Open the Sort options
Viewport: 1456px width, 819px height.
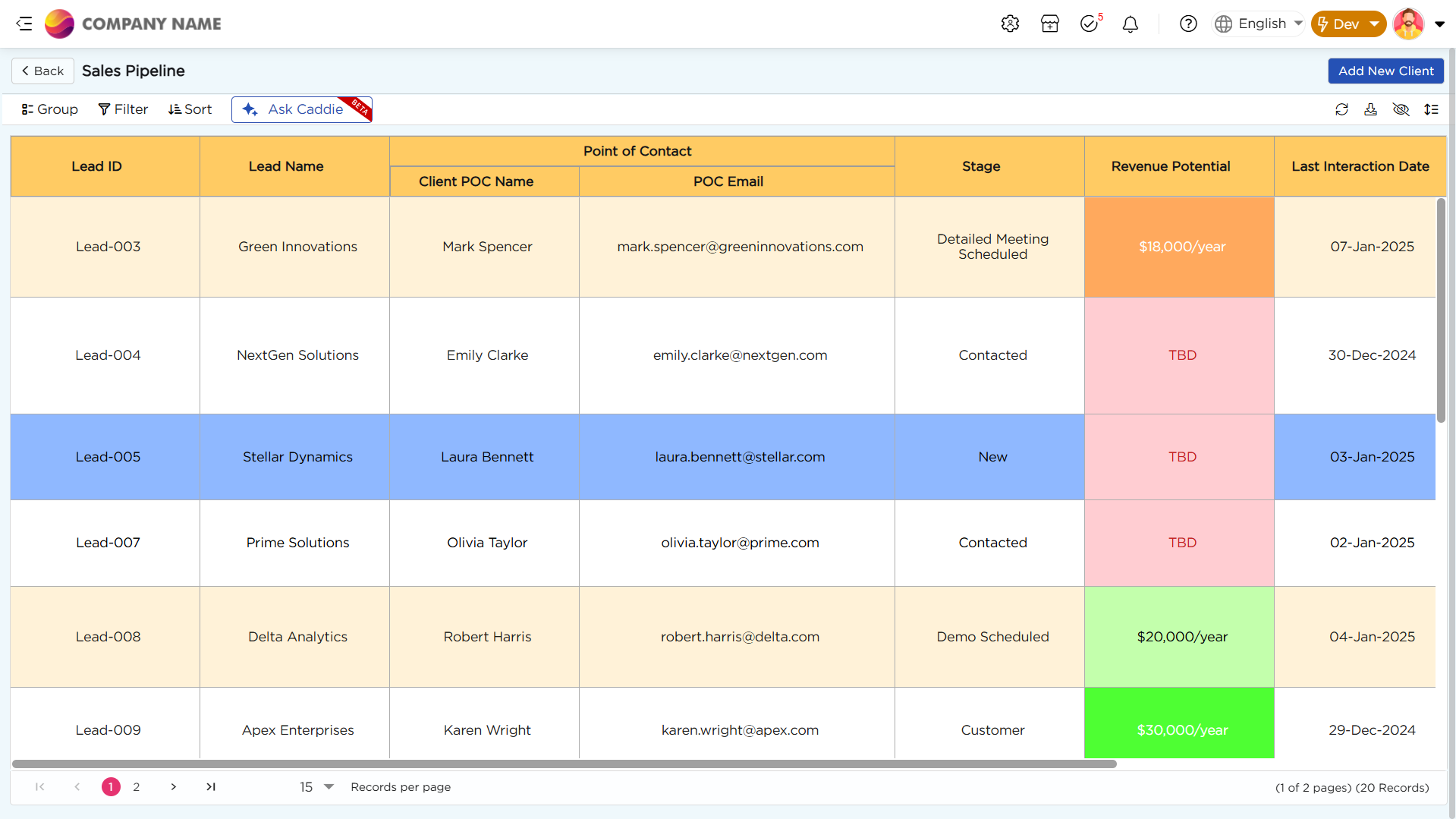[190, 109]
